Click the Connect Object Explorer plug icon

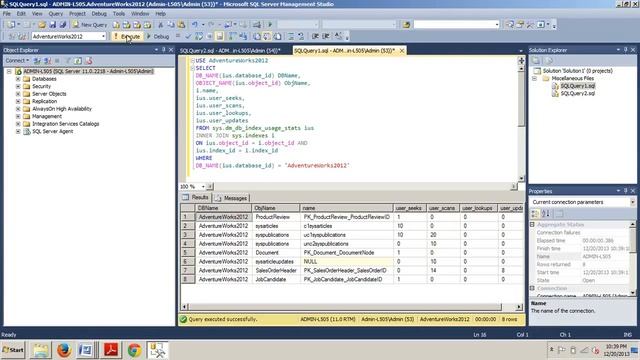click(x=37, y=61)
